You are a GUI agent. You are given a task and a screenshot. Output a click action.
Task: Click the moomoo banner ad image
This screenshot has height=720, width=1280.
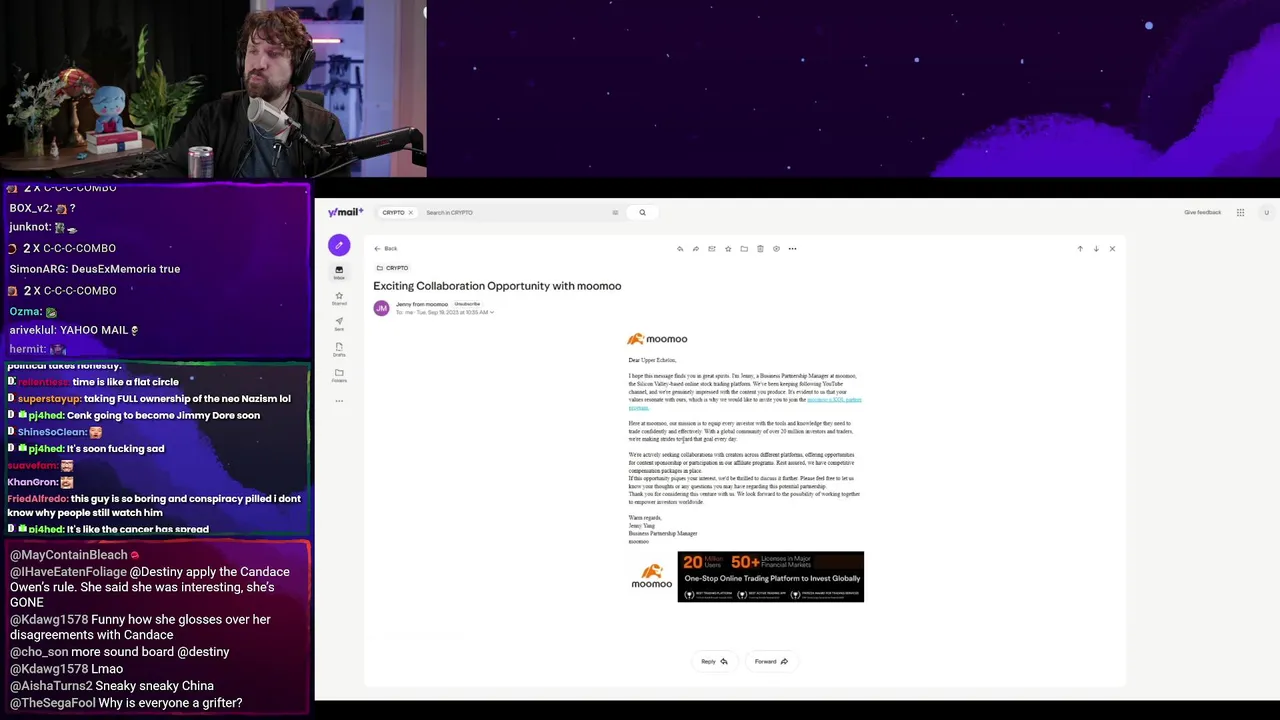click(x=770, y=576)
